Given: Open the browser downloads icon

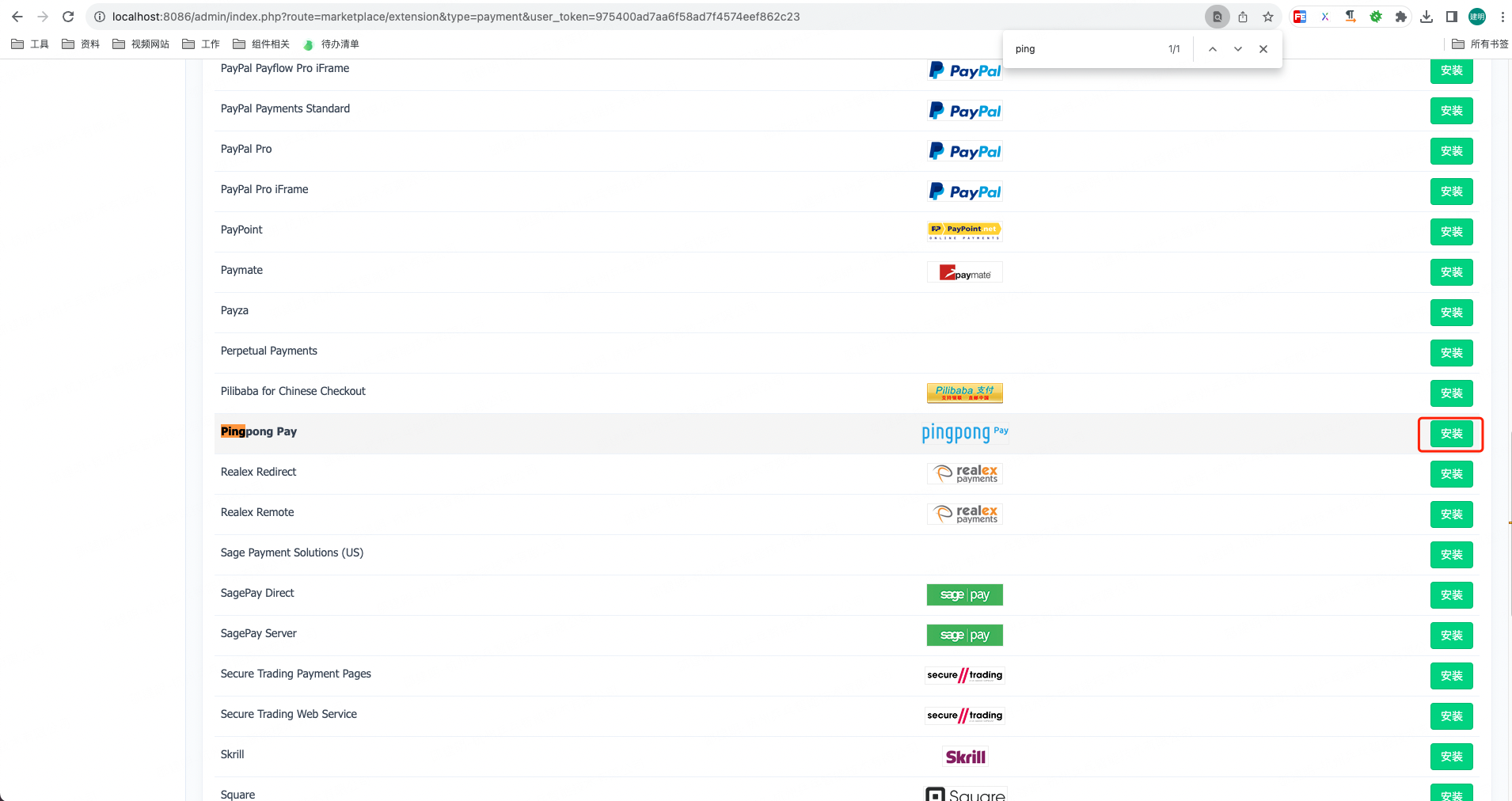Looking at the screenshot, I should click(1427, 17).
